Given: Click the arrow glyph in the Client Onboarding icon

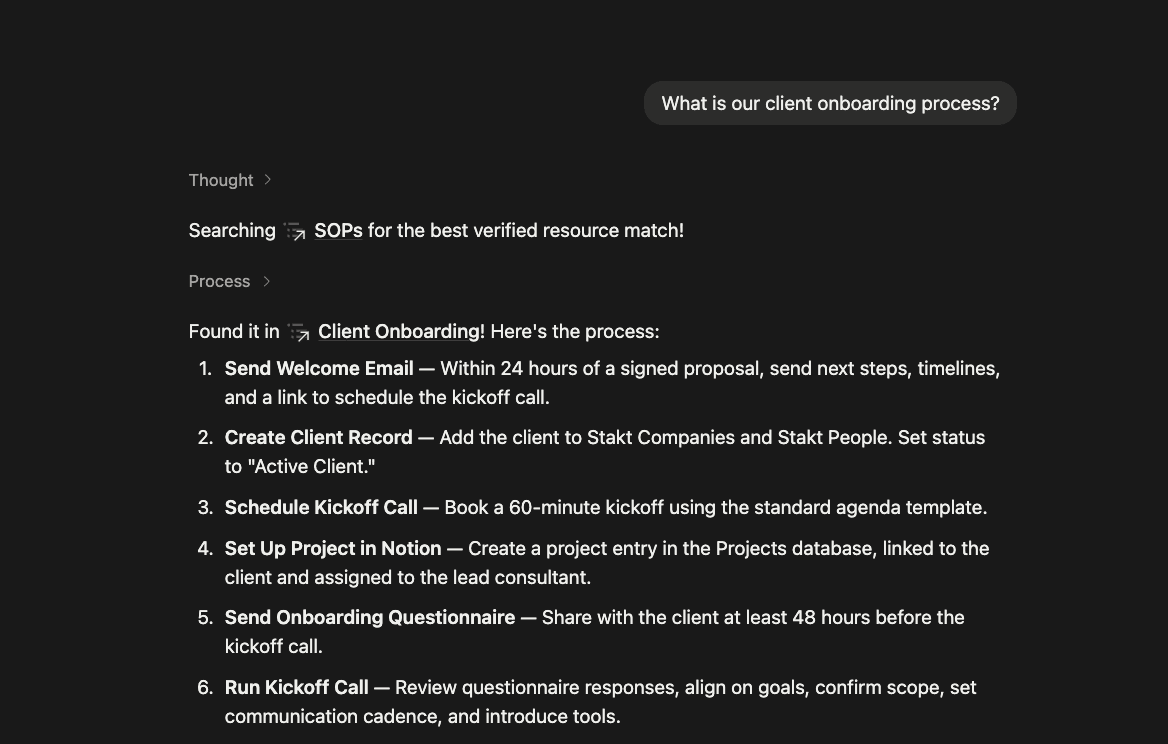Looking at the screenshot, I should (304, 336).
